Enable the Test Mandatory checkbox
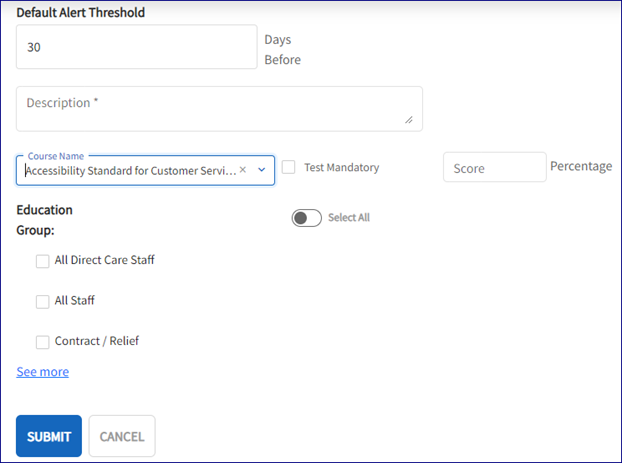Screen dimensions: 622x463 click(x=288, y=168)
